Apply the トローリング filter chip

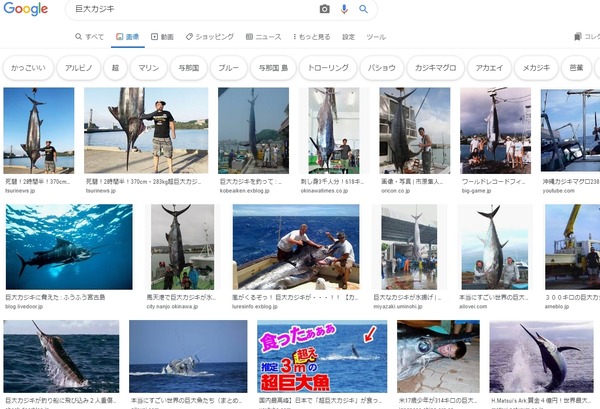coord(328,68)
